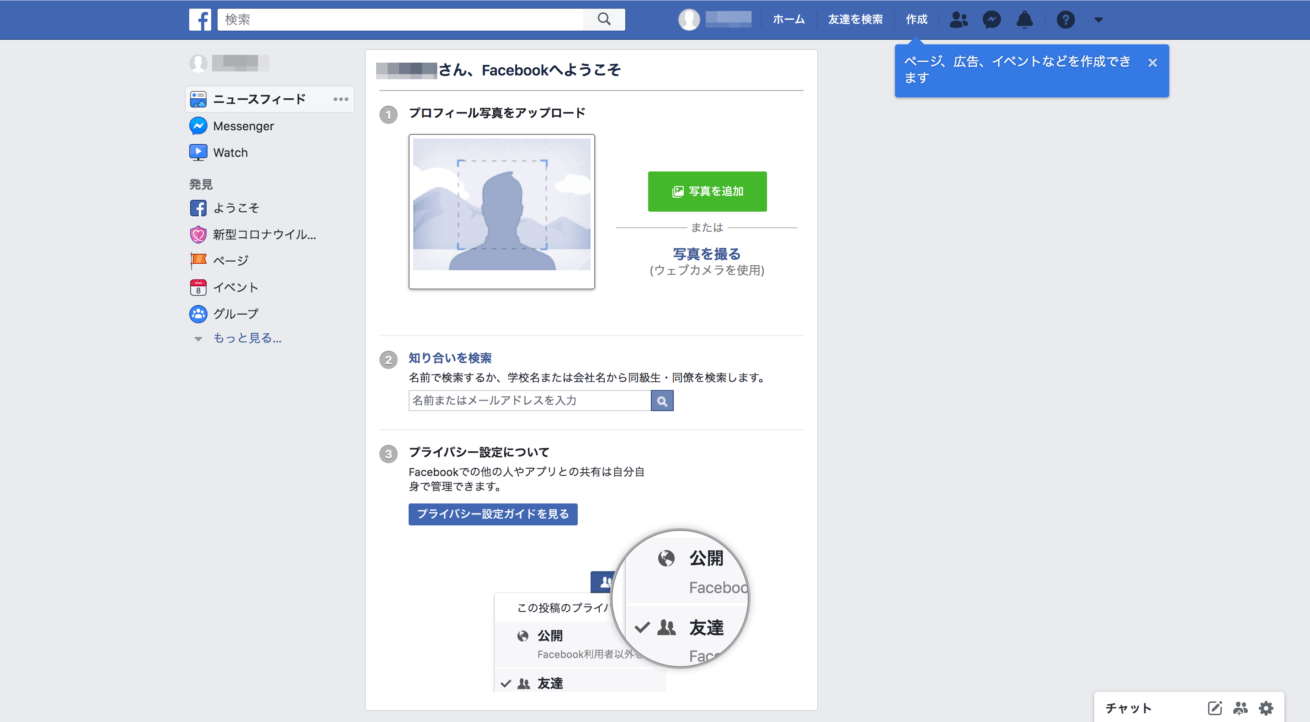The image size is (1310, 722).
Task: Click the ようこそ Facebook icon in the sidebar
Action: pyautogui.click(x=198, y=208)
